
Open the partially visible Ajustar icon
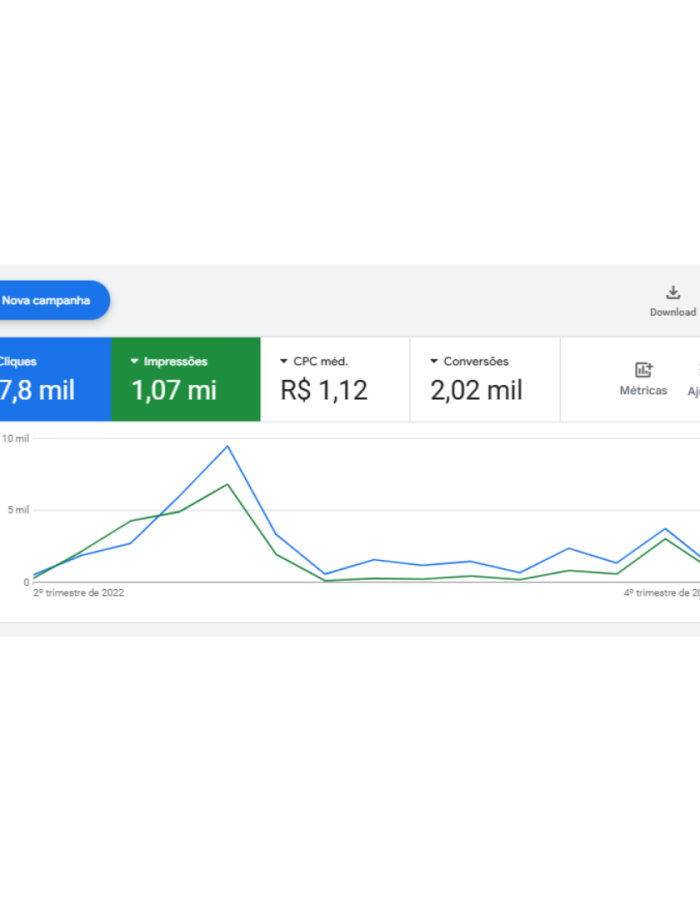tap(694, 371)
